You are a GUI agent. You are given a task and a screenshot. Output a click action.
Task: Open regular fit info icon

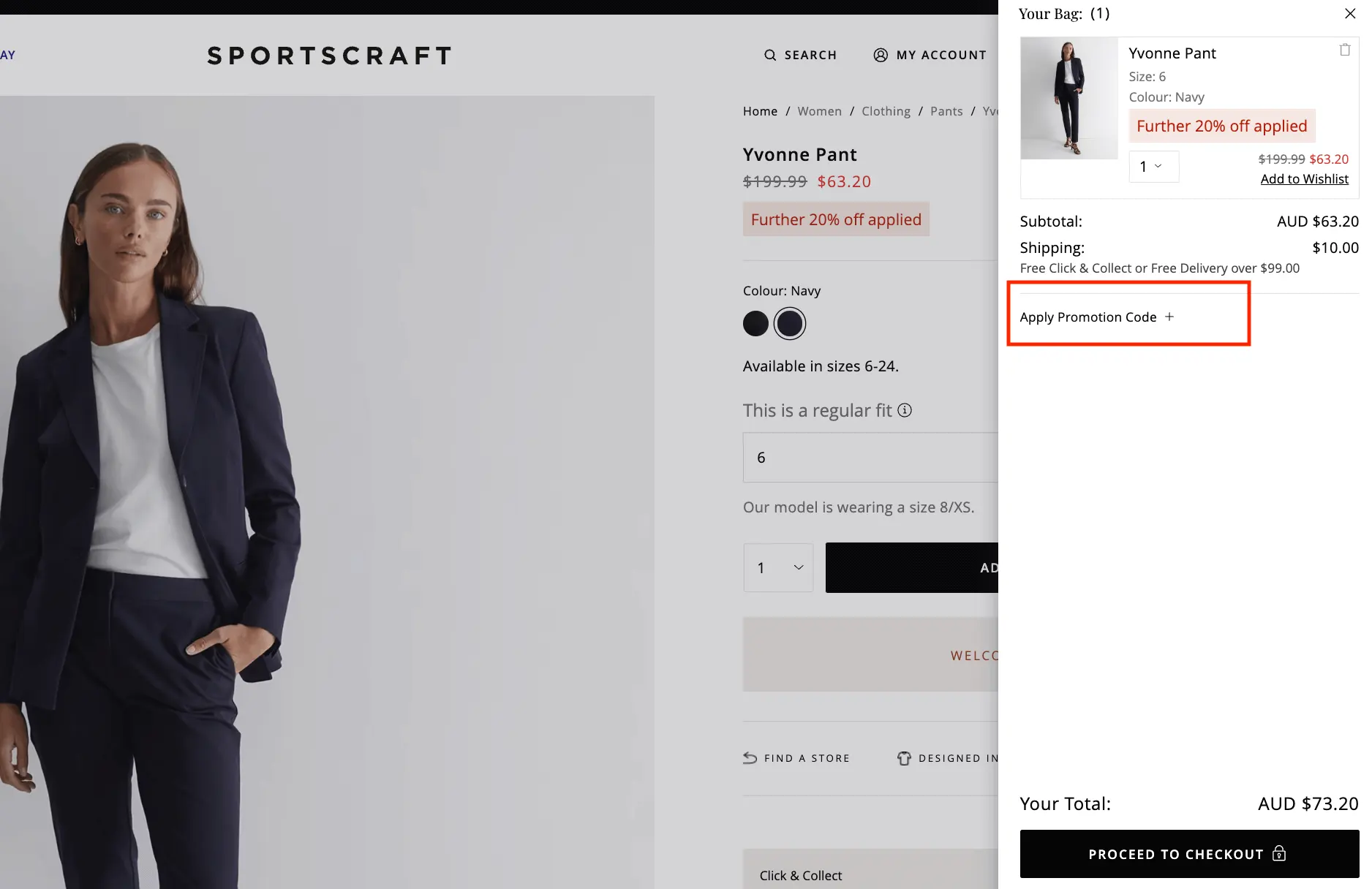pyautogui.click(x=905, y=410)
